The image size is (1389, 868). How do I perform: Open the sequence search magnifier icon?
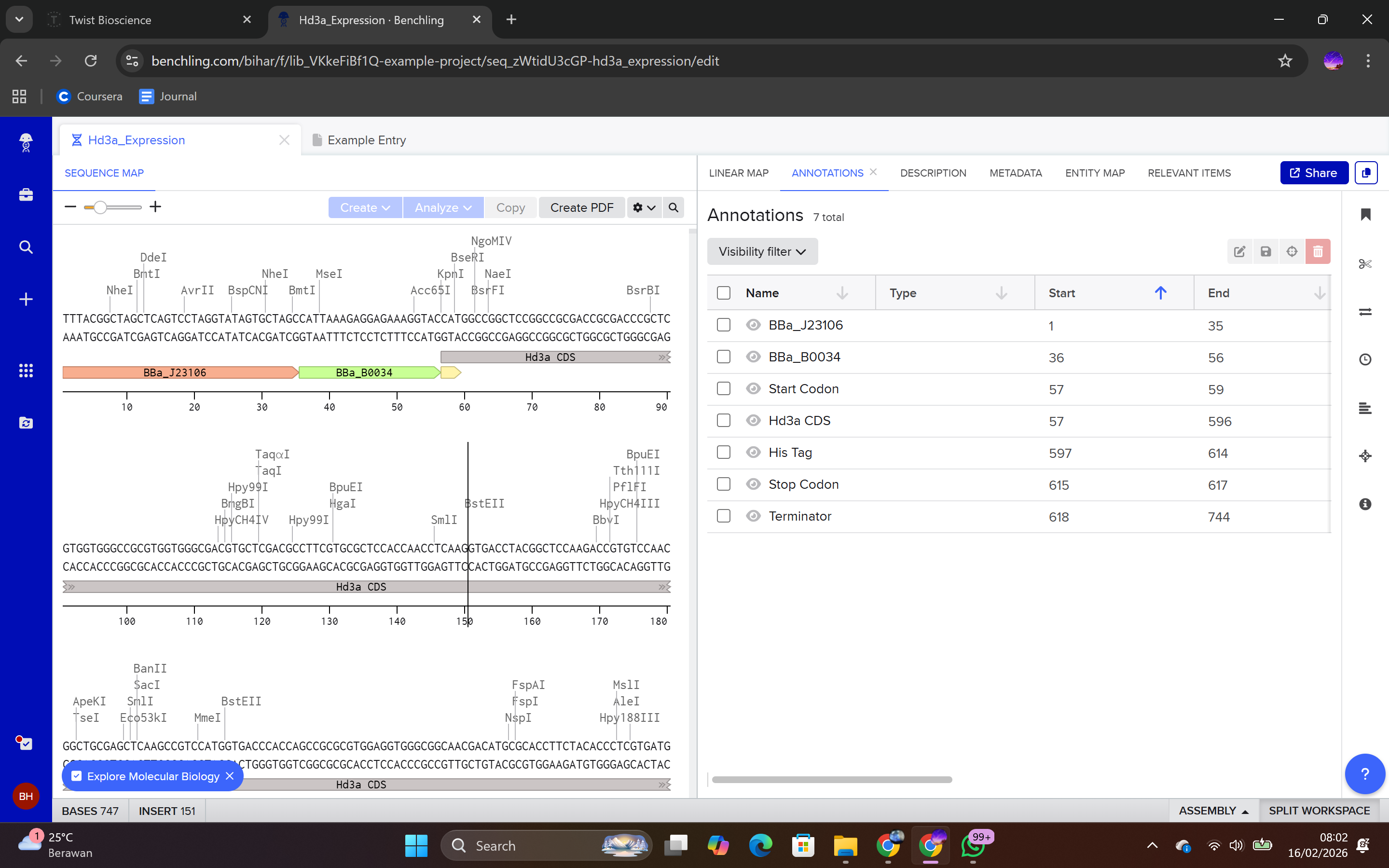[x=673, y=207]
